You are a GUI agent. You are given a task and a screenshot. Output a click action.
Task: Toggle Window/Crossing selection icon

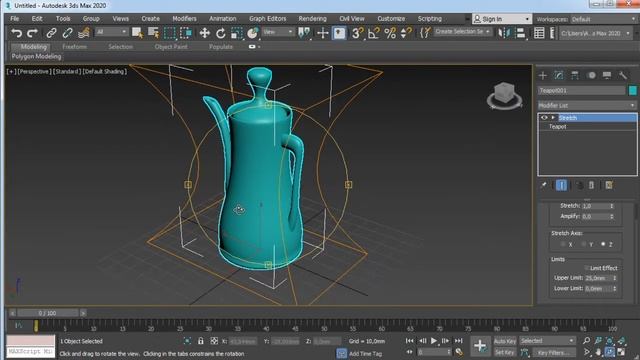(186, 33)
